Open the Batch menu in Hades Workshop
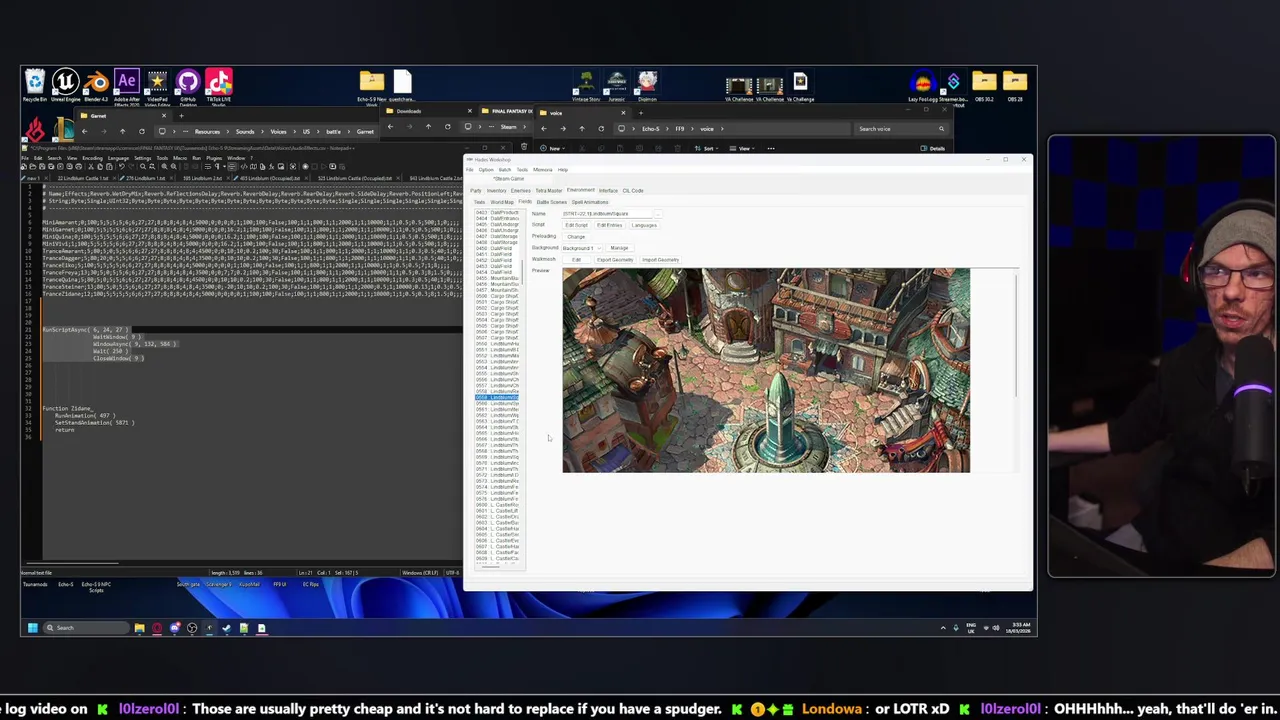The height and width of the screenshot is (720, 1280). pos(505,170)
